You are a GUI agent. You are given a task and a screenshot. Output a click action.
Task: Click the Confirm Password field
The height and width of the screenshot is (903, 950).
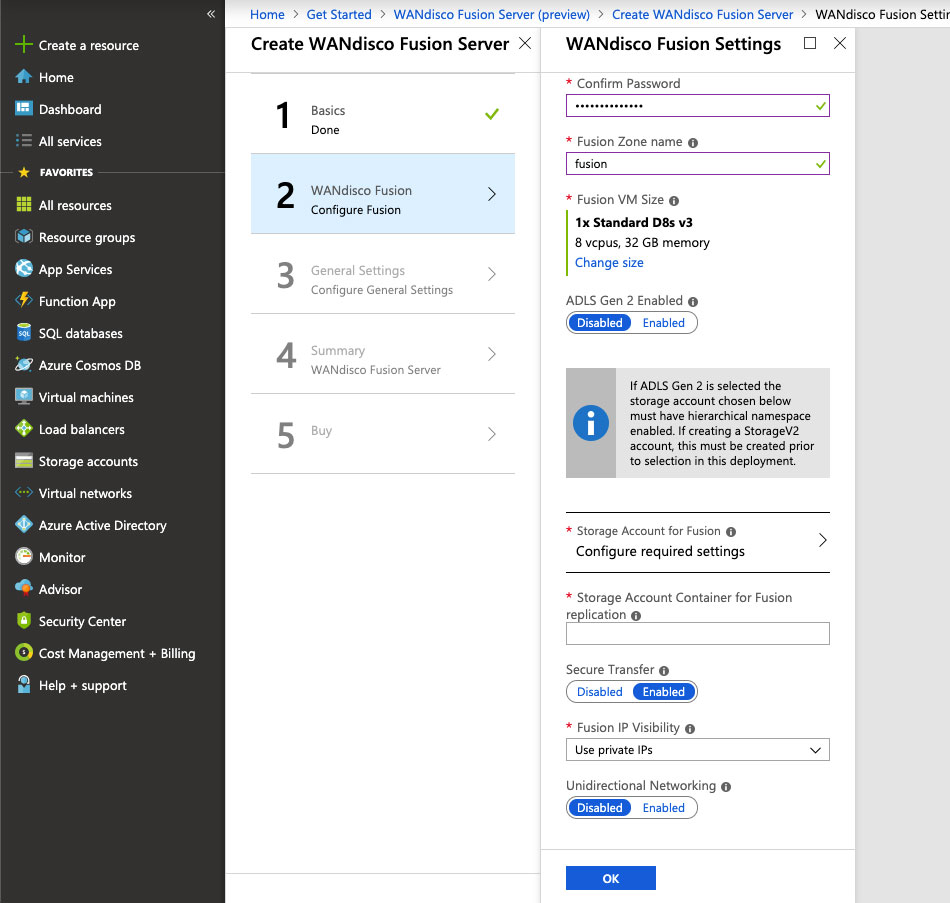pyautogui.click(x=697, y=105)
